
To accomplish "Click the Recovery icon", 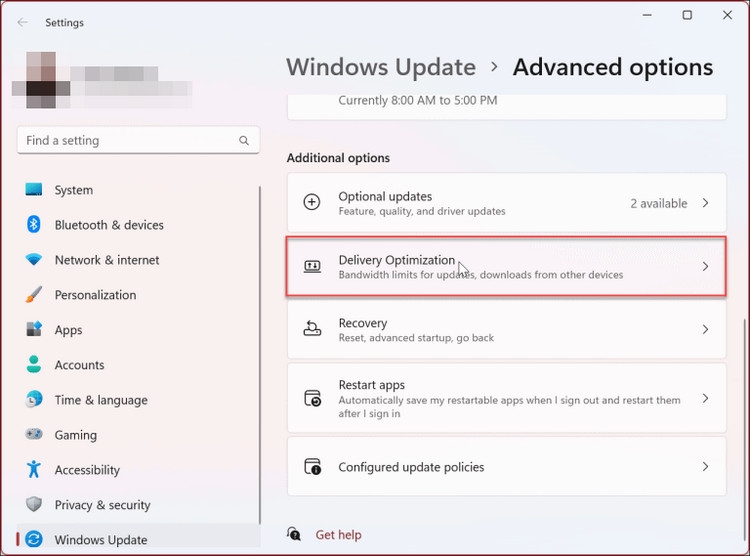I will point(312,329).
